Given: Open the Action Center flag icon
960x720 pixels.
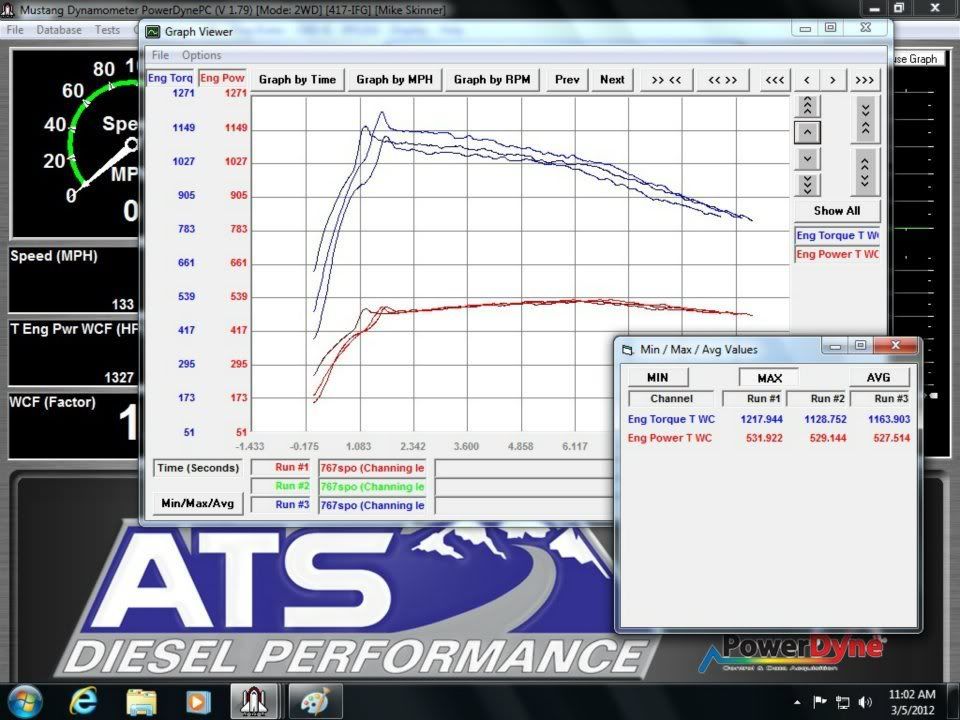Looking at the screenshot, I should pos(820,702).
